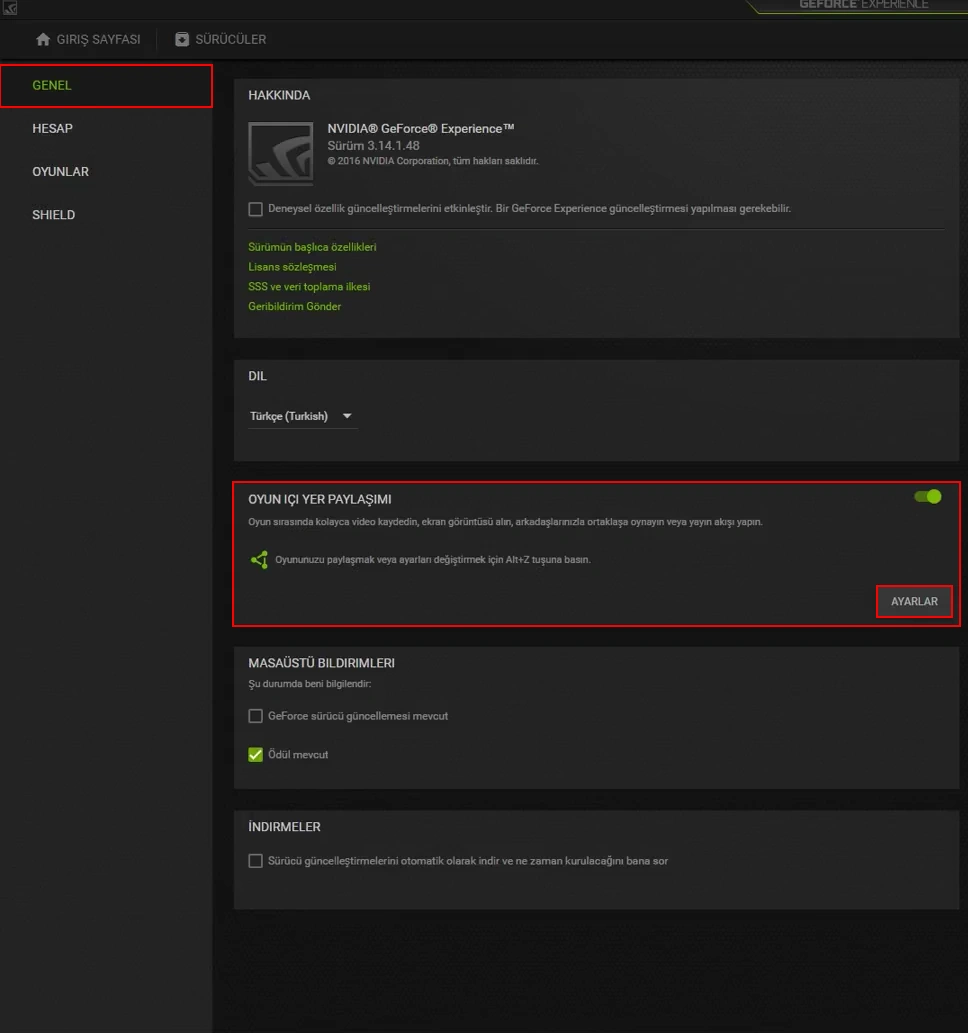This screenshot has width=968, height=1033.
Task: Click the Sürüm 3.14.1.48 version text
Action: (x=374, y=146)
